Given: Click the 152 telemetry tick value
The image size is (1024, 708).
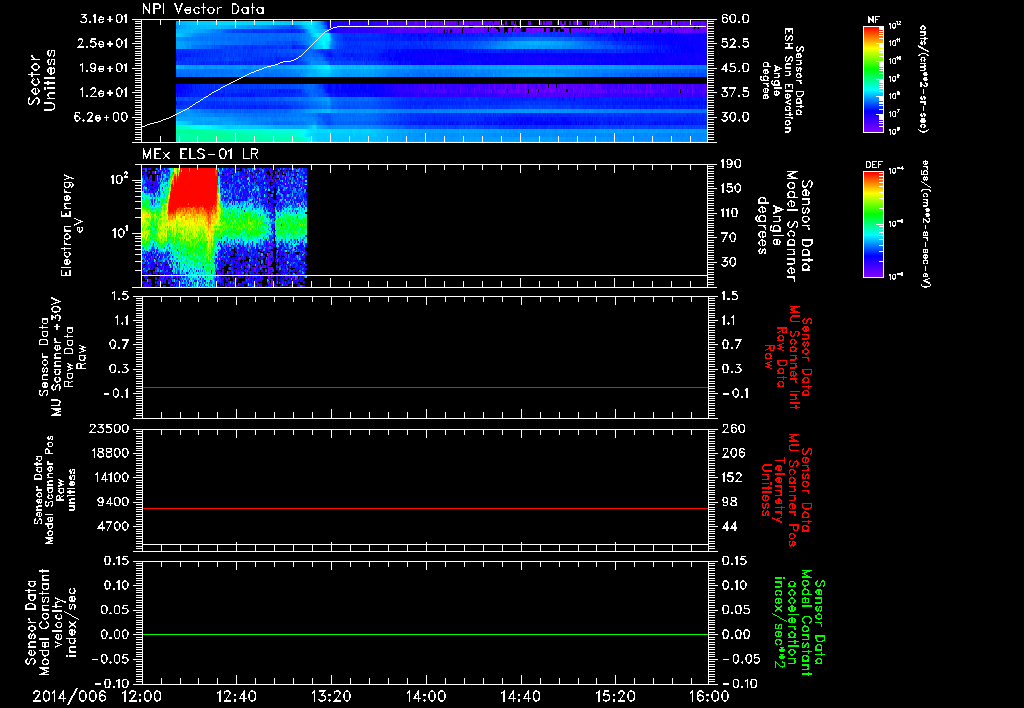Looking at the screenshot, I should [x=732, y=477].
